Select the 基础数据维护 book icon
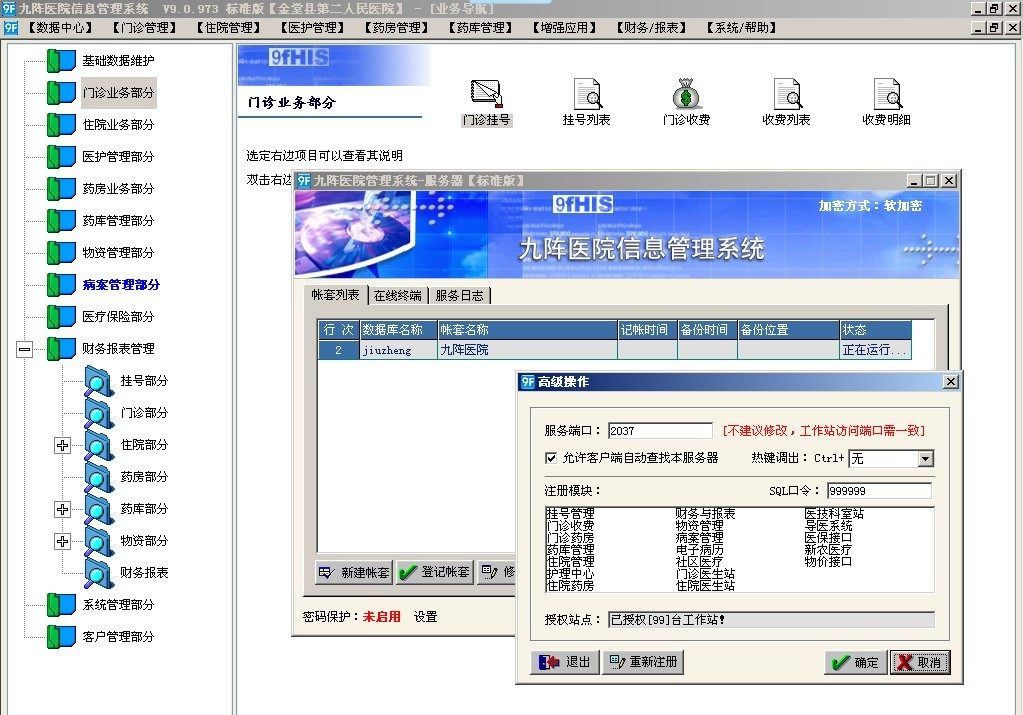 click(61, 60)
